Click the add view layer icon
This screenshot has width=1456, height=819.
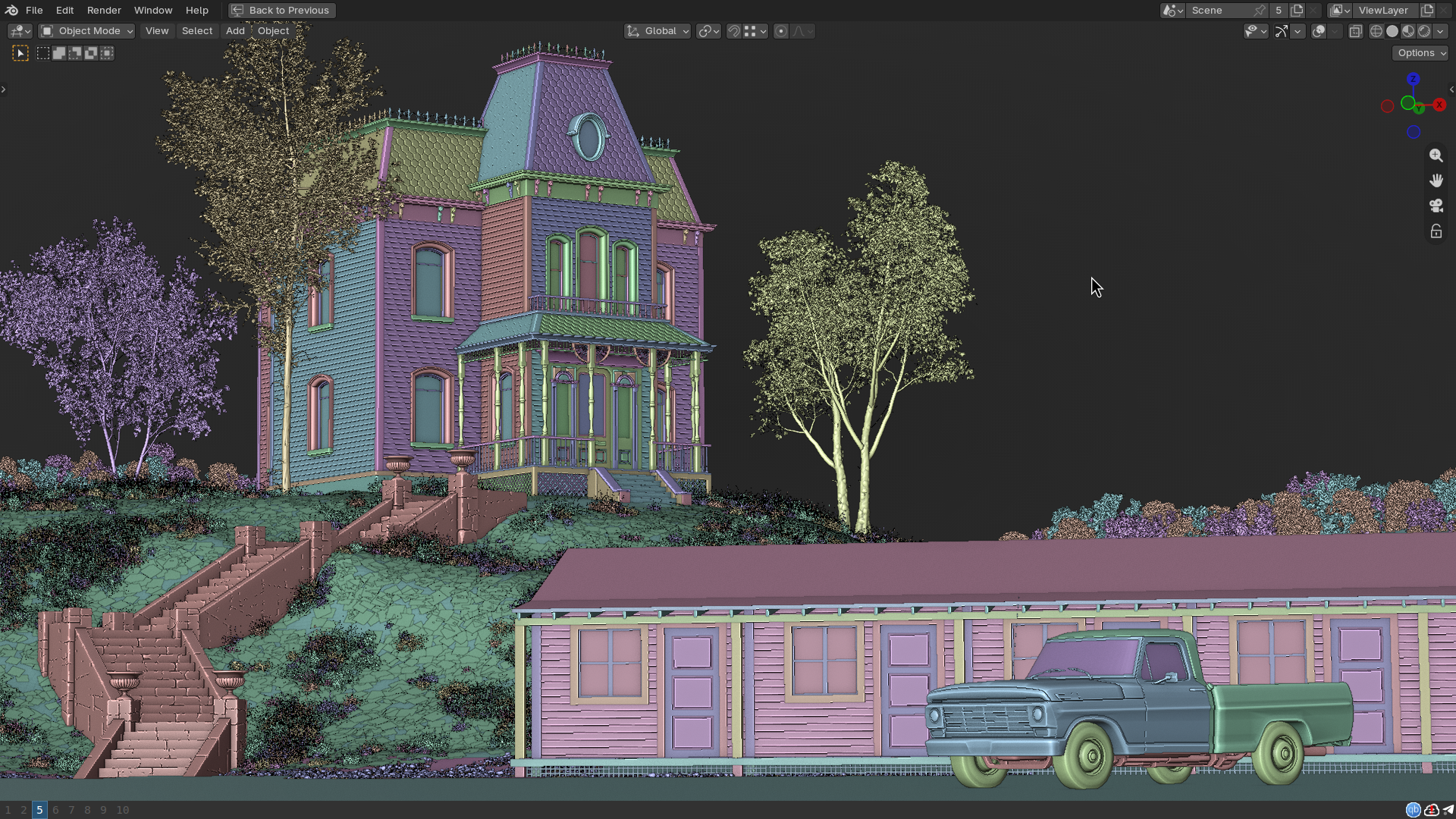1427,11
